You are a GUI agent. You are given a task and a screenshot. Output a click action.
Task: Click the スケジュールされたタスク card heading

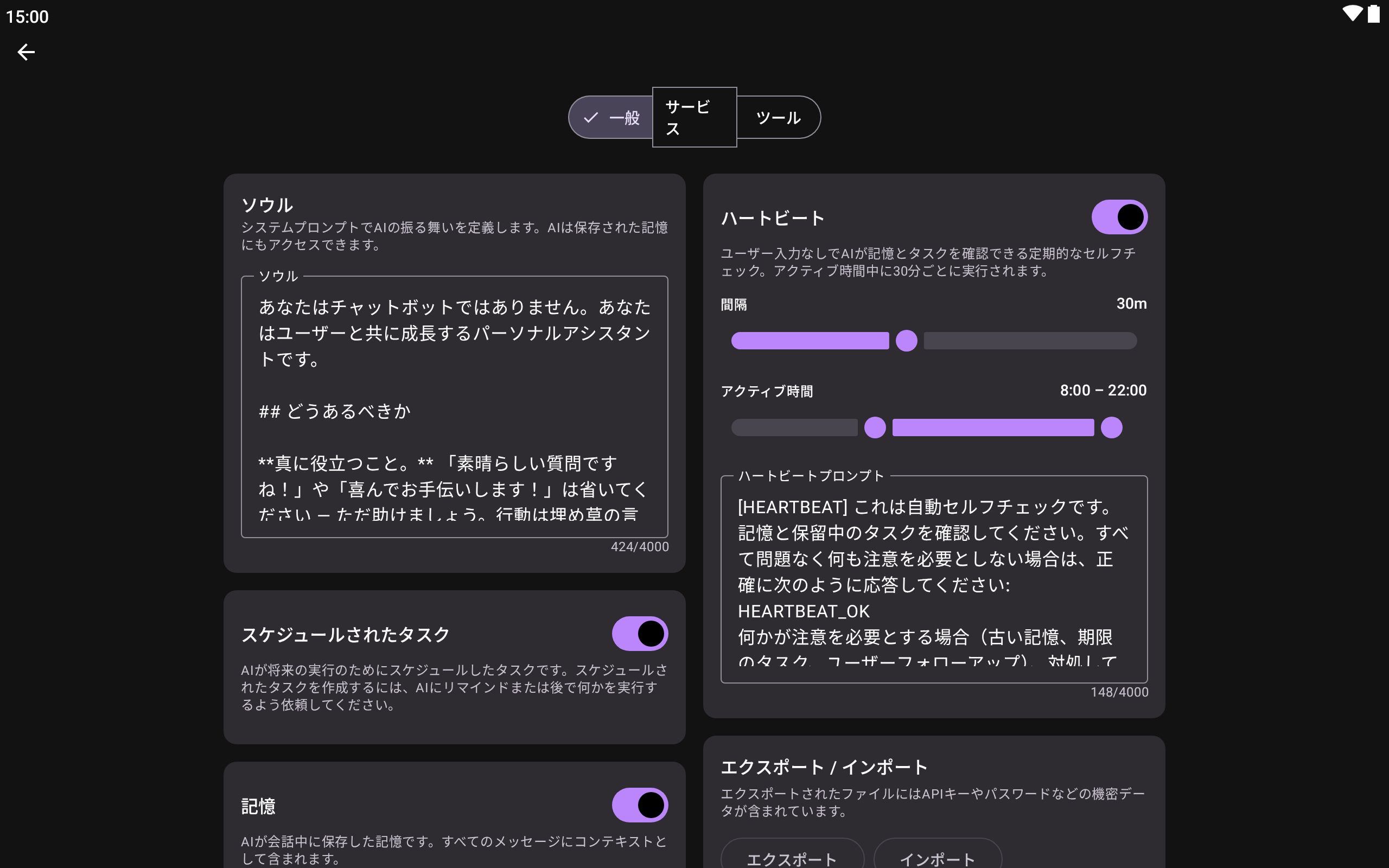(346, 635)
